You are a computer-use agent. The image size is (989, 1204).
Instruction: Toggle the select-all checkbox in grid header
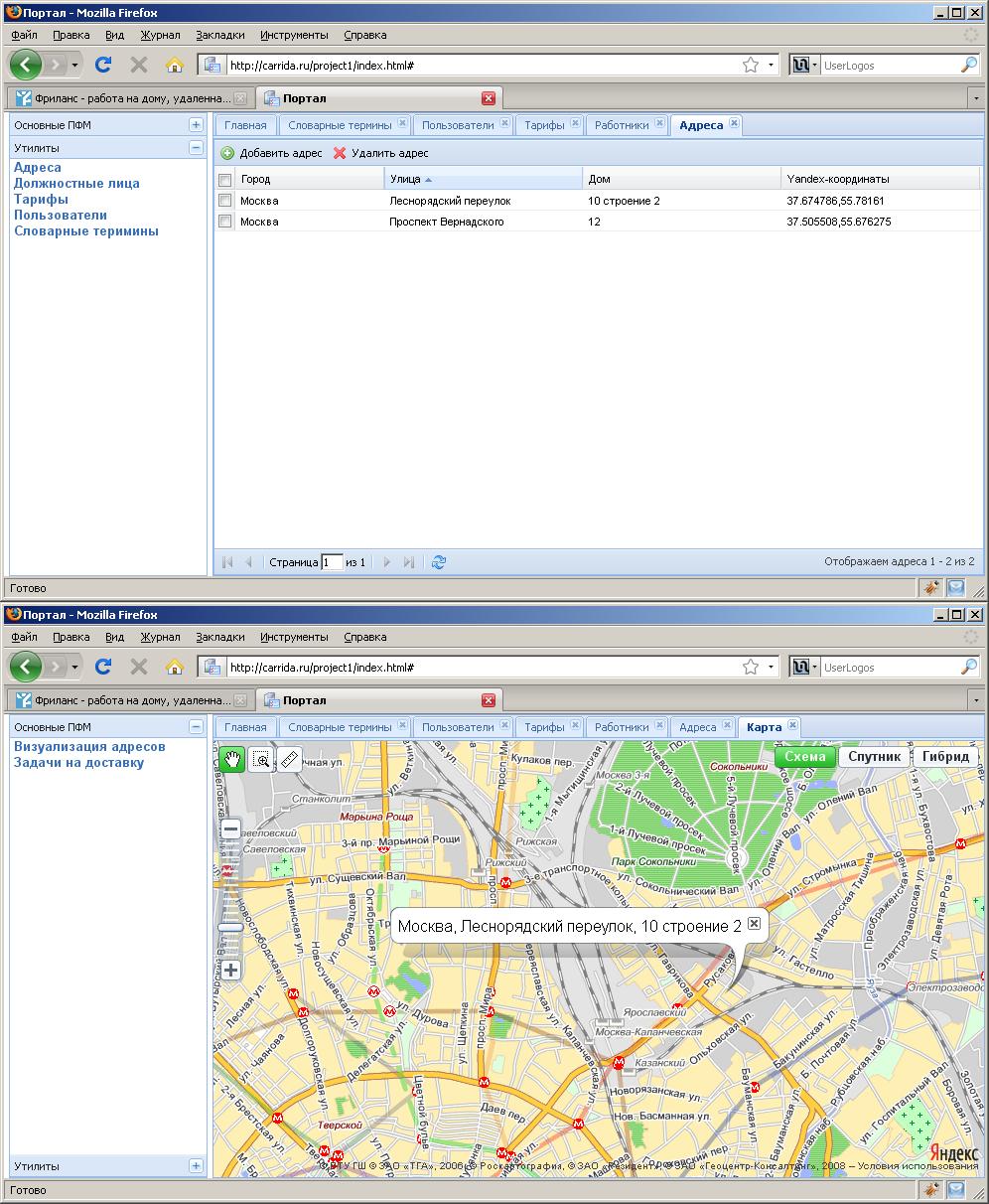[225, 180]
